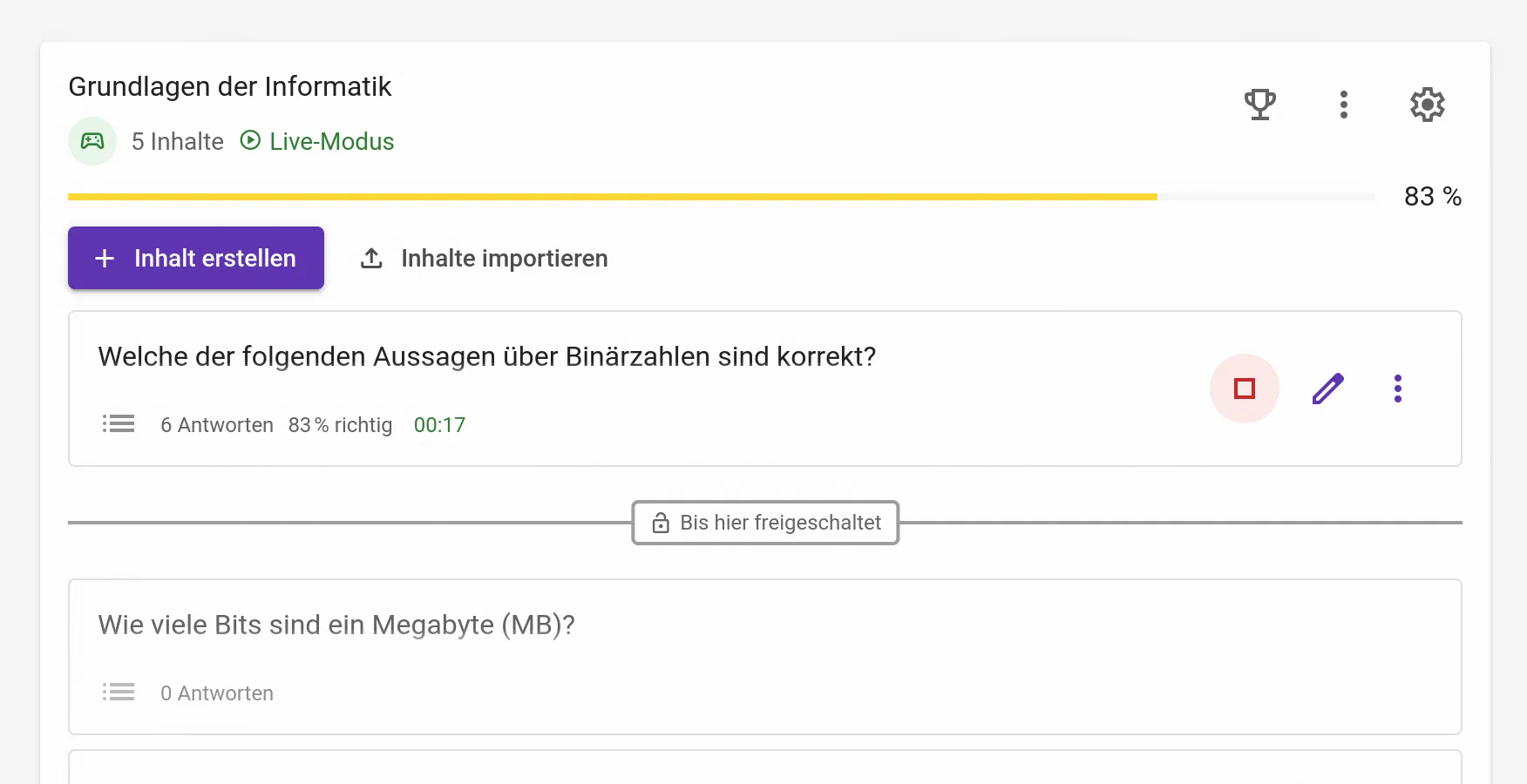This screenshot has width=1527, height=784.
Task: Click the list icon on the Binärzahlen question
Action: point(119,424)
